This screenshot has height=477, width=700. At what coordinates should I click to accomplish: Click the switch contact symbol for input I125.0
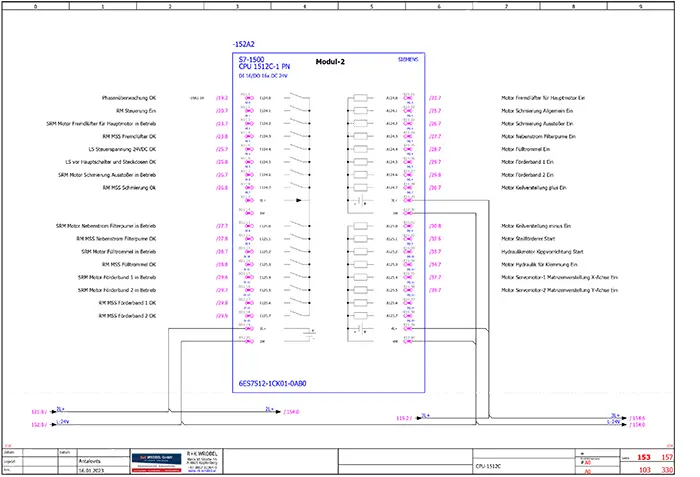click(x=296, y=227)
